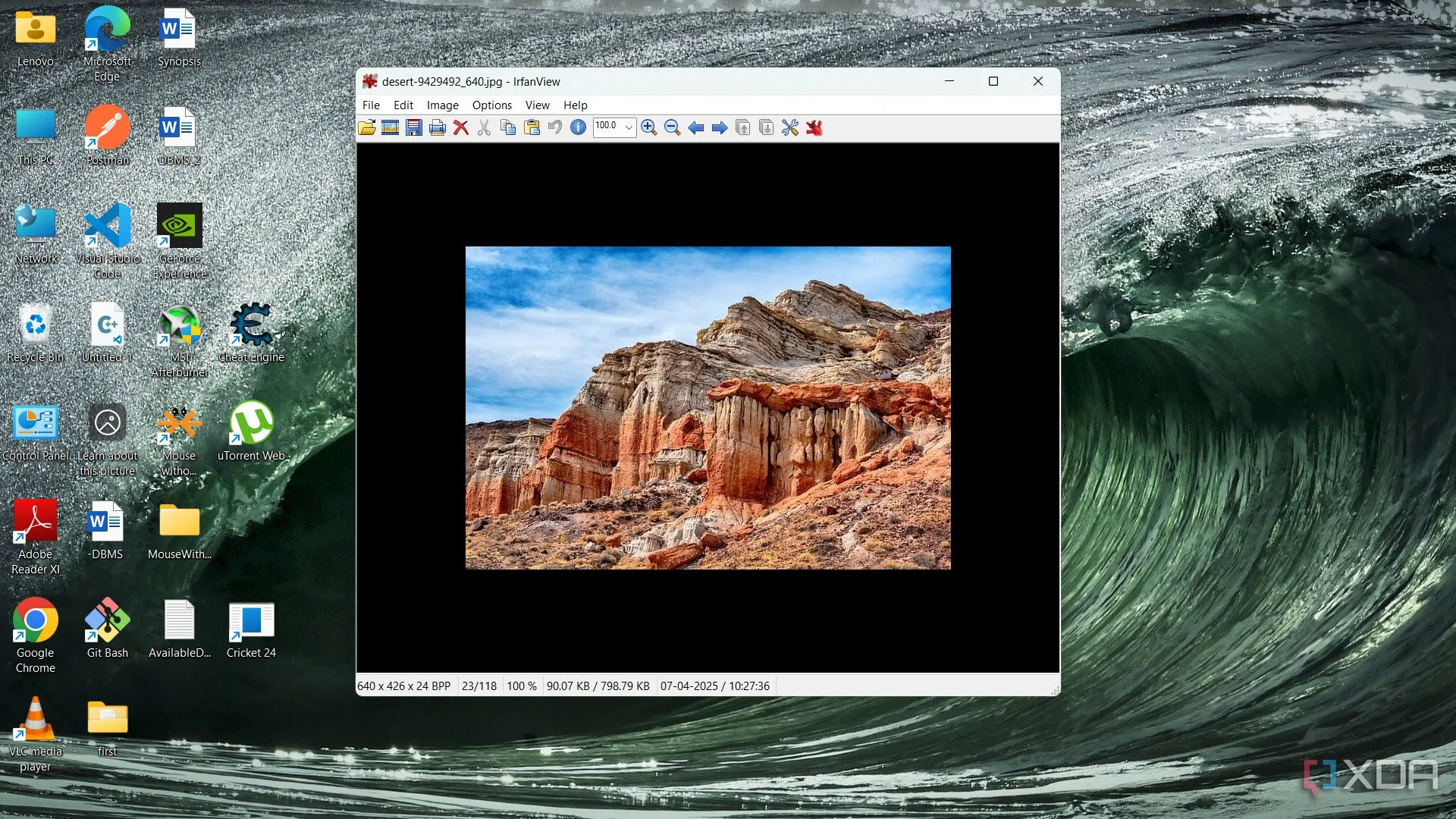Click the 90.07 KB / 798.79 KB status entry
This screenshot has height=819, width=1456.
[598, 686]
